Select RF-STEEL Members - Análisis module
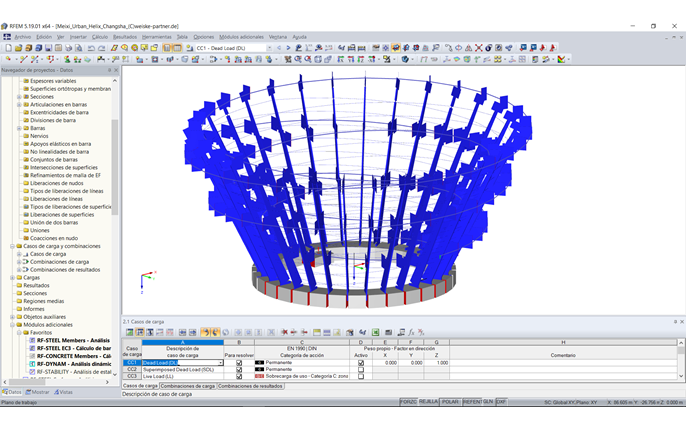Image resolution: width=686 pixels, height=429 pixels. point(73,340)
